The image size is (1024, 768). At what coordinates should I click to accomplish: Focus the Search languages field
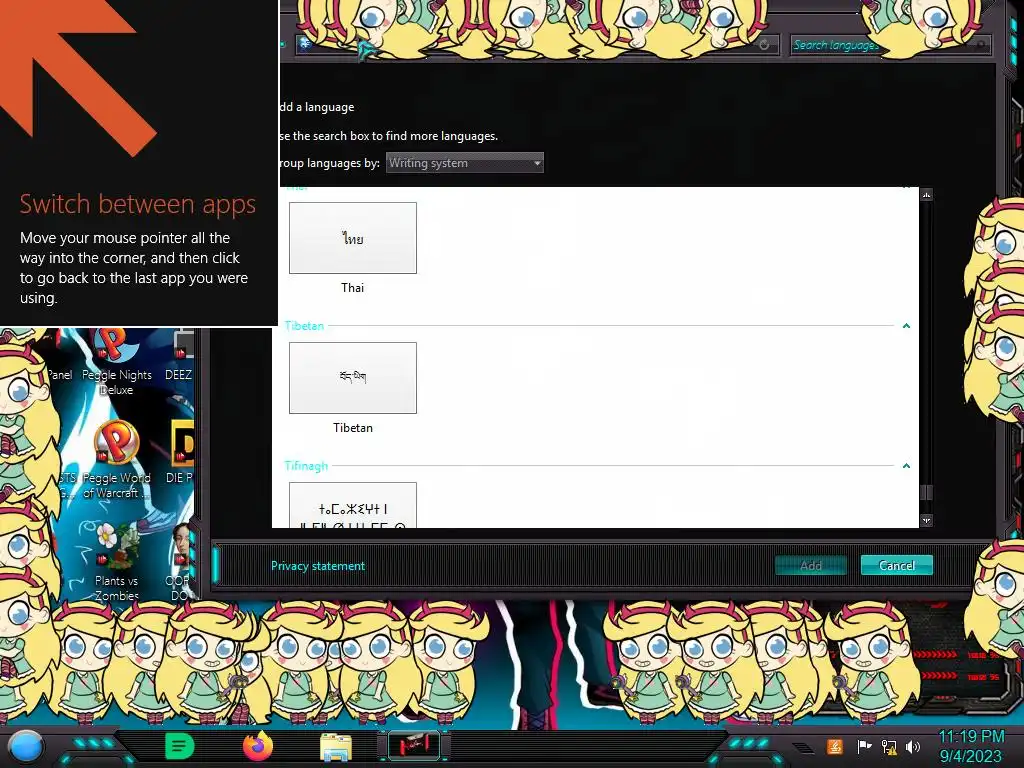point(889,45)
